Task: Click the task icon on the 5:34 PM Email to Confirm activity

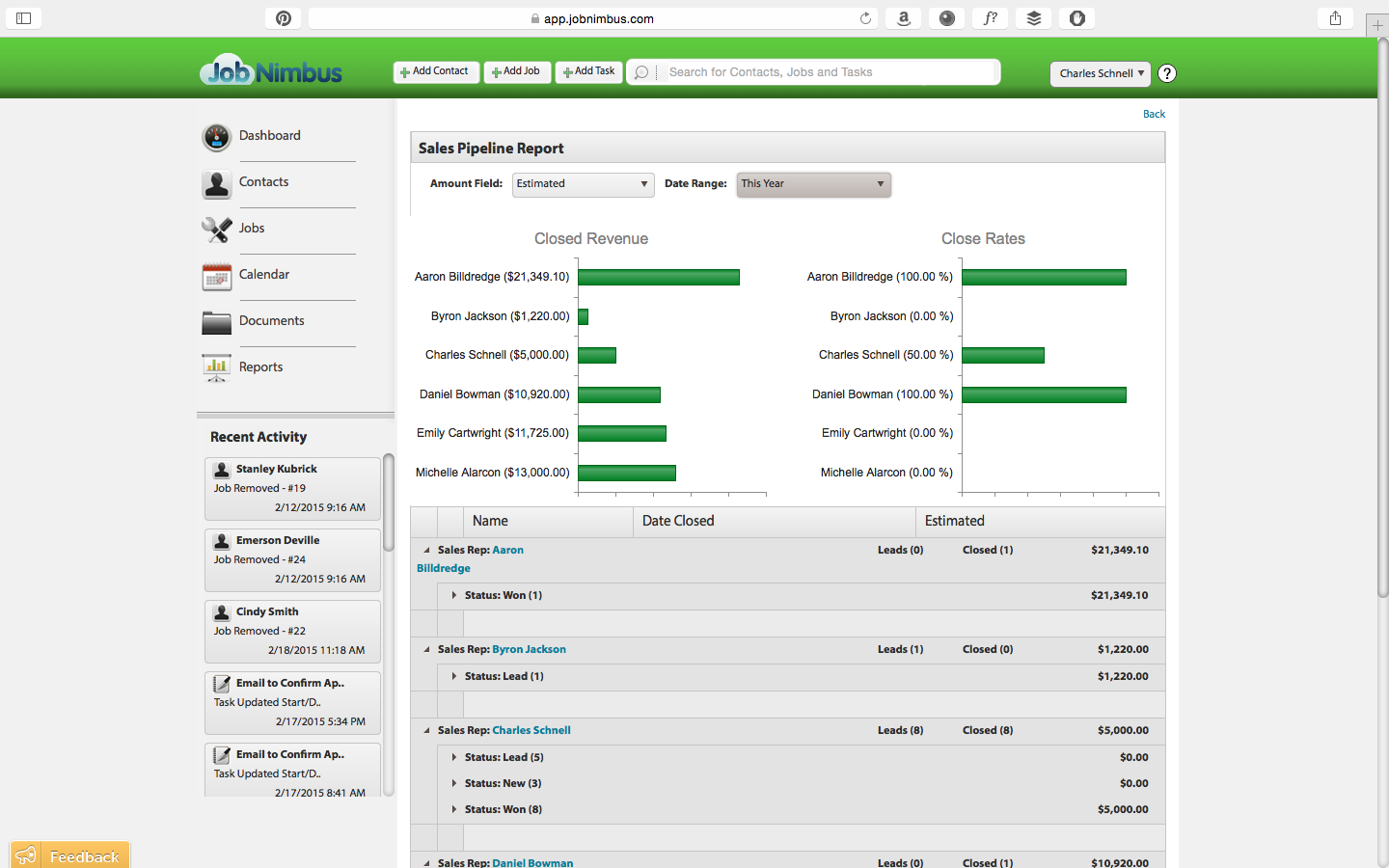Action: (222, 684)
